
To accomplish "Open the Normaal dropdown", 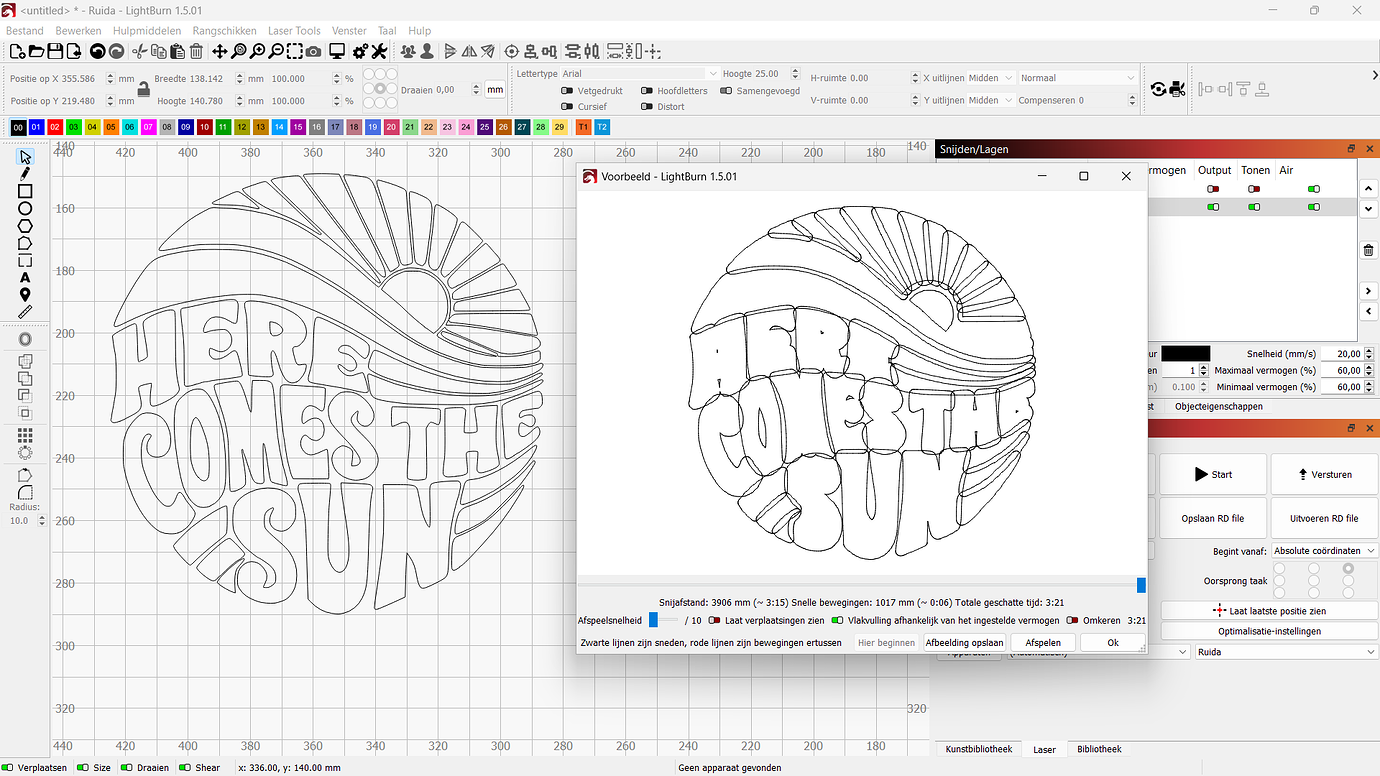I will 1078,78.
